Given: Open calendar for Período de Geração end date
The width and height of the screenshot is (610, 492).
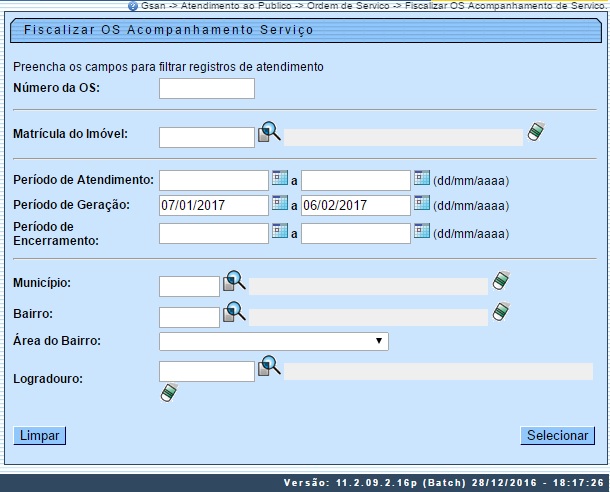Looking at the screenshot, I should (x=422, y=203).
